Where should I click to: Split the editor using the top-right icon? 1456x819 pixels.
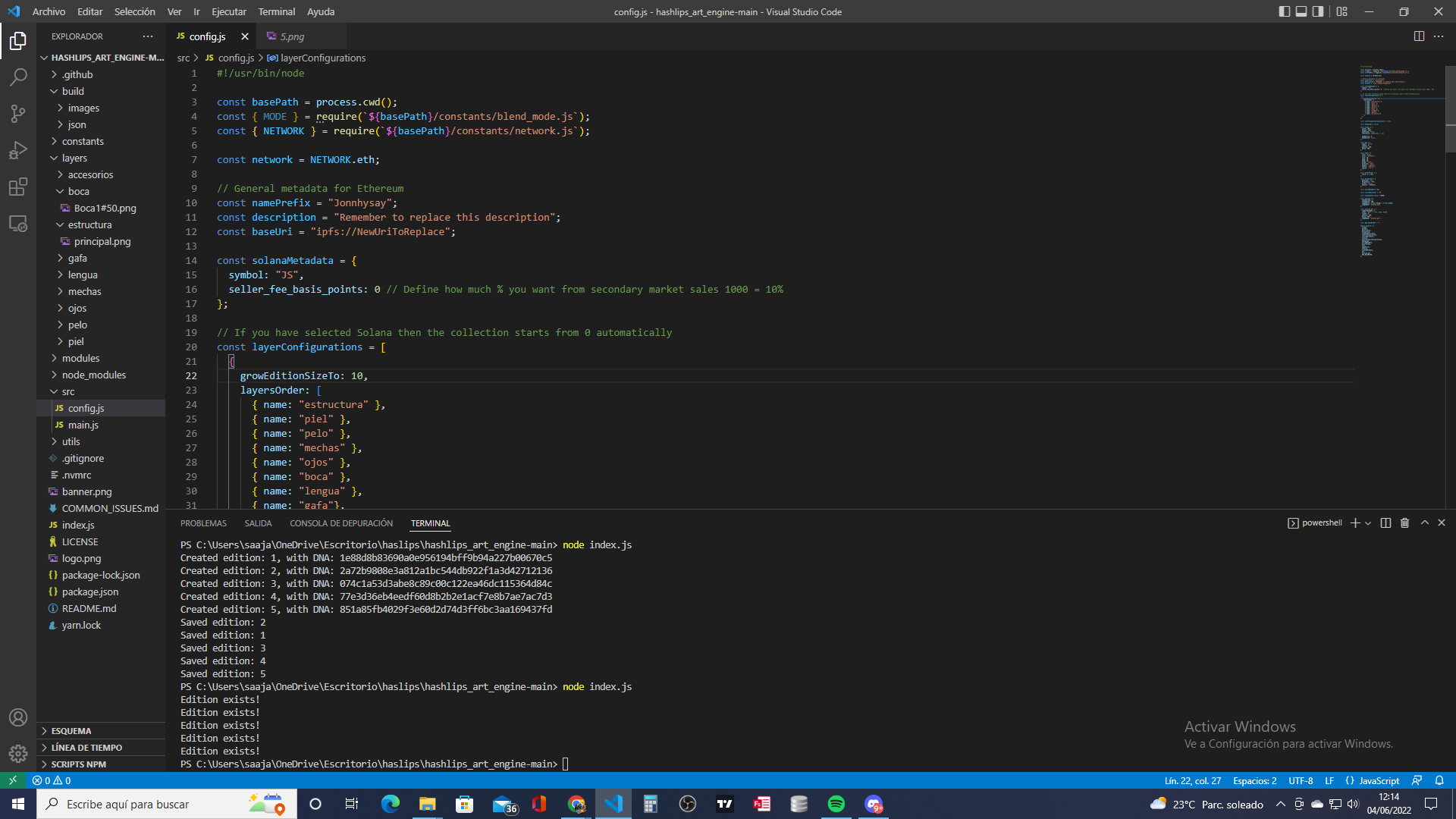click(x=1419, y=36)
